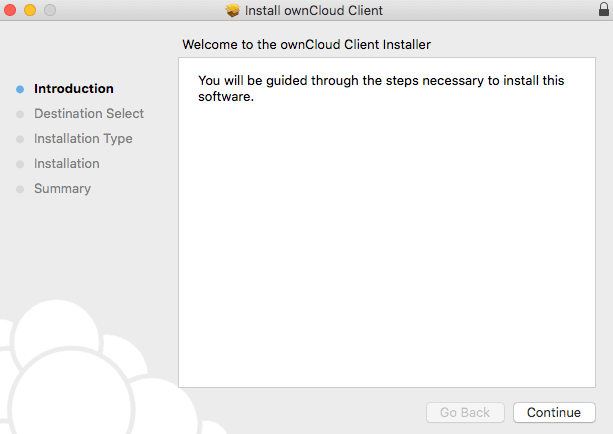This screenshot has height=434, width=613.
Task: Click the guided steps introduction text
Action: point(381,88)
